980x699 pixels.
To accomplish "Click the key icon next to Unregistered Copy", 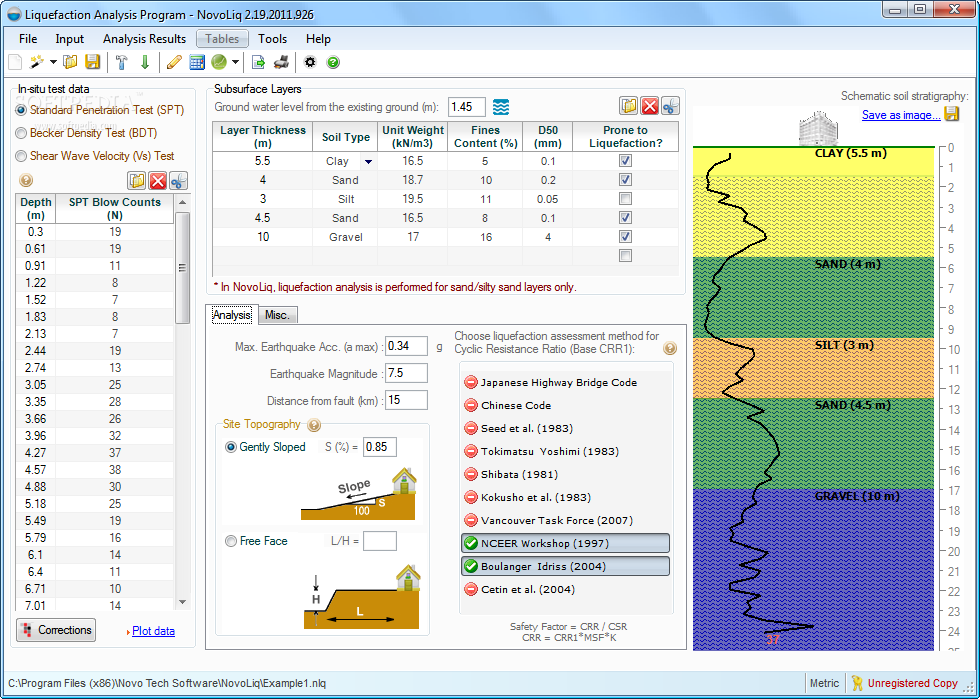I will pos(857,683).
